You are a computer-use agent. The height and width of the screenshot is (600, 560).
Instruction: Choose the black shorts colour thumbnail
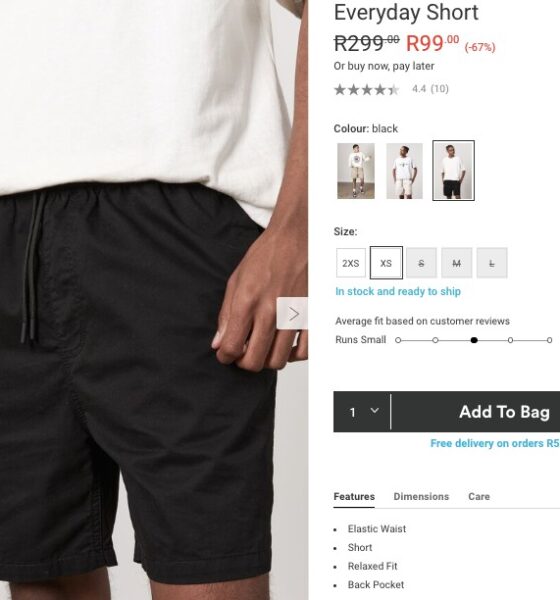click(x=453, y=170)
